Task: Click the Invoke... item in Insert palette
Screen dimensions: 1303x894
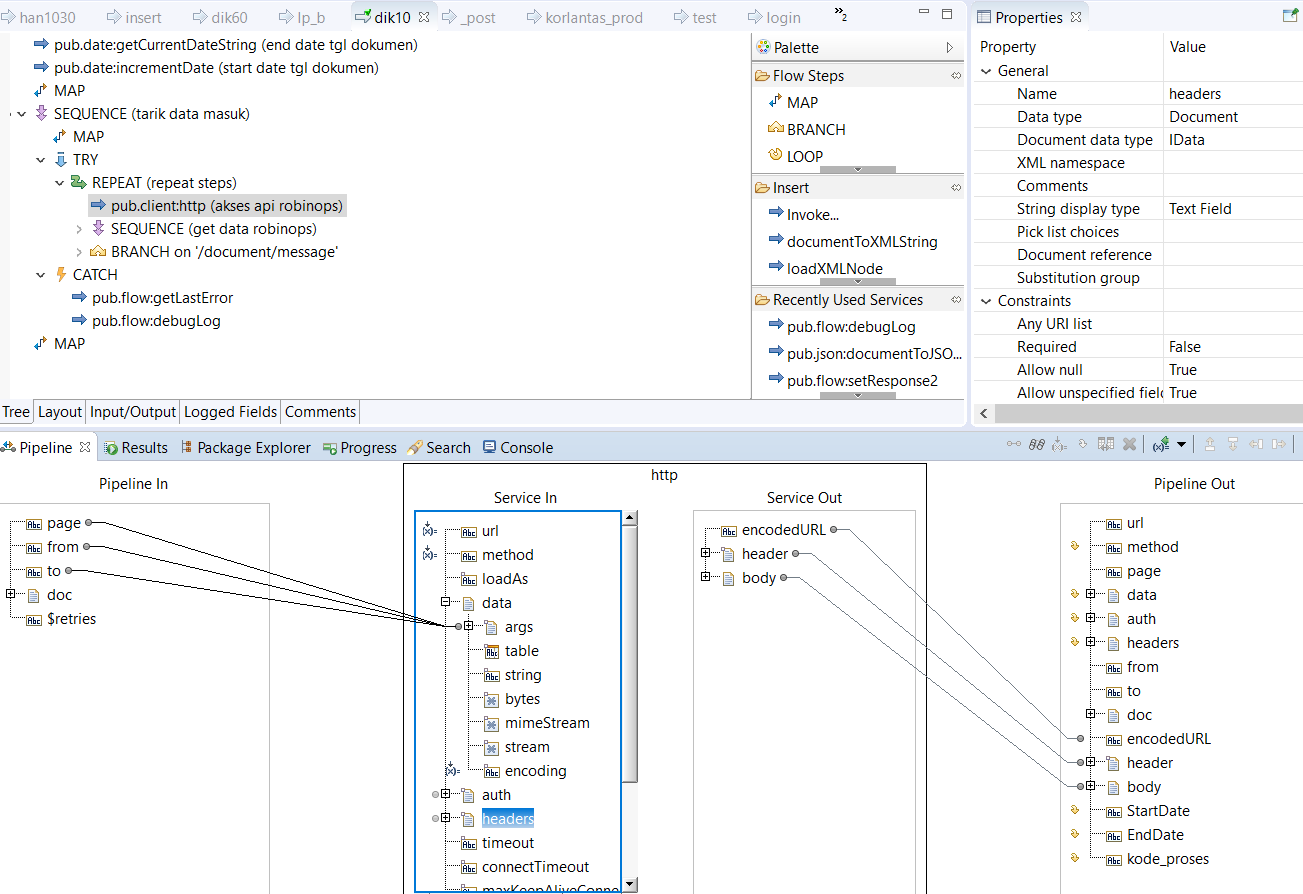Action: (x=811, y=214)
